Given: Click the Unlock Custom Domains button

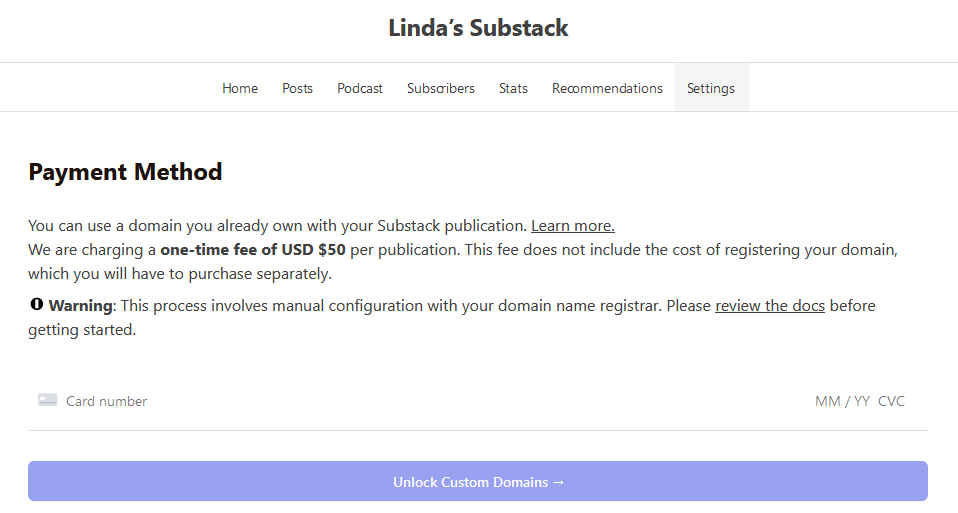Looking at the screenshot, I should 478,481.
